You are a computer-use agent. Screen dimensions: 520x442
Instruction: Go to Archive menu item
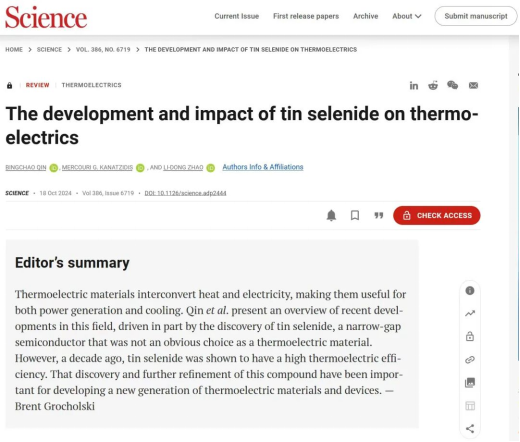pos(366,16)
